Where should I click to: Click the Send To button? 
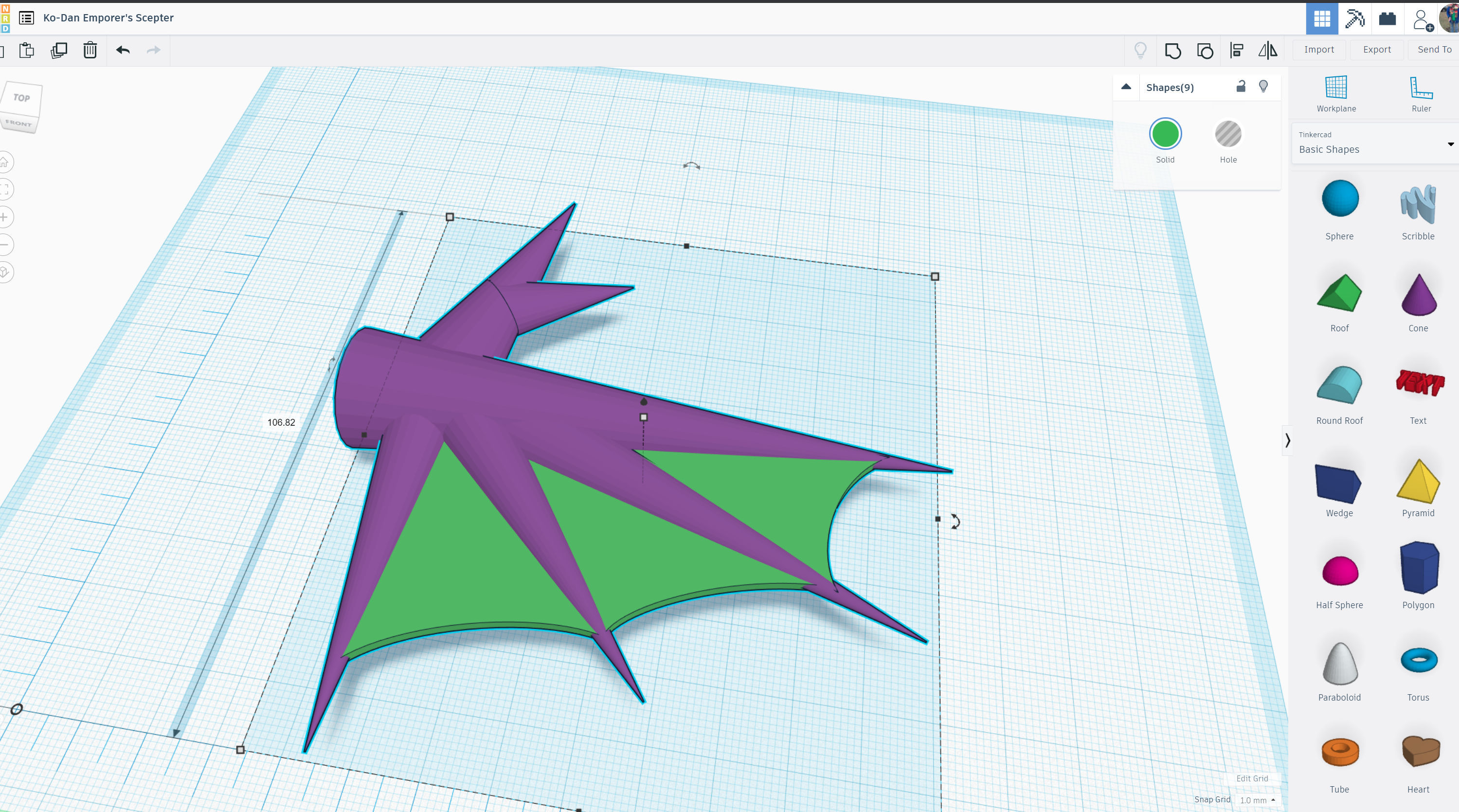(x=1434, y=50)
